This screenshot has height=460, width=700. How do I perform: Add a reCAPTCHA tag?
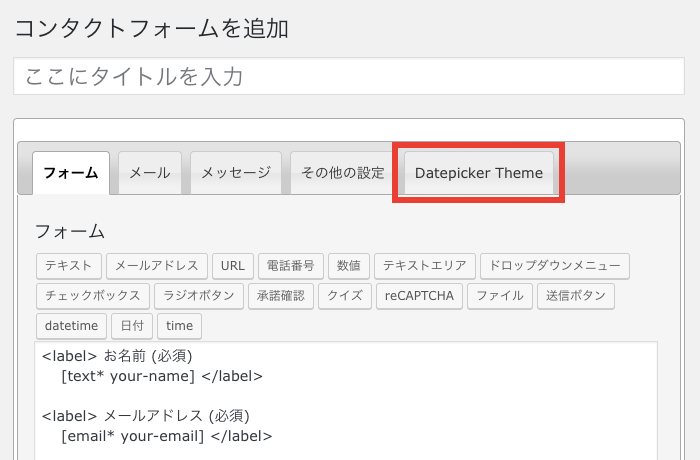[419, 296]
